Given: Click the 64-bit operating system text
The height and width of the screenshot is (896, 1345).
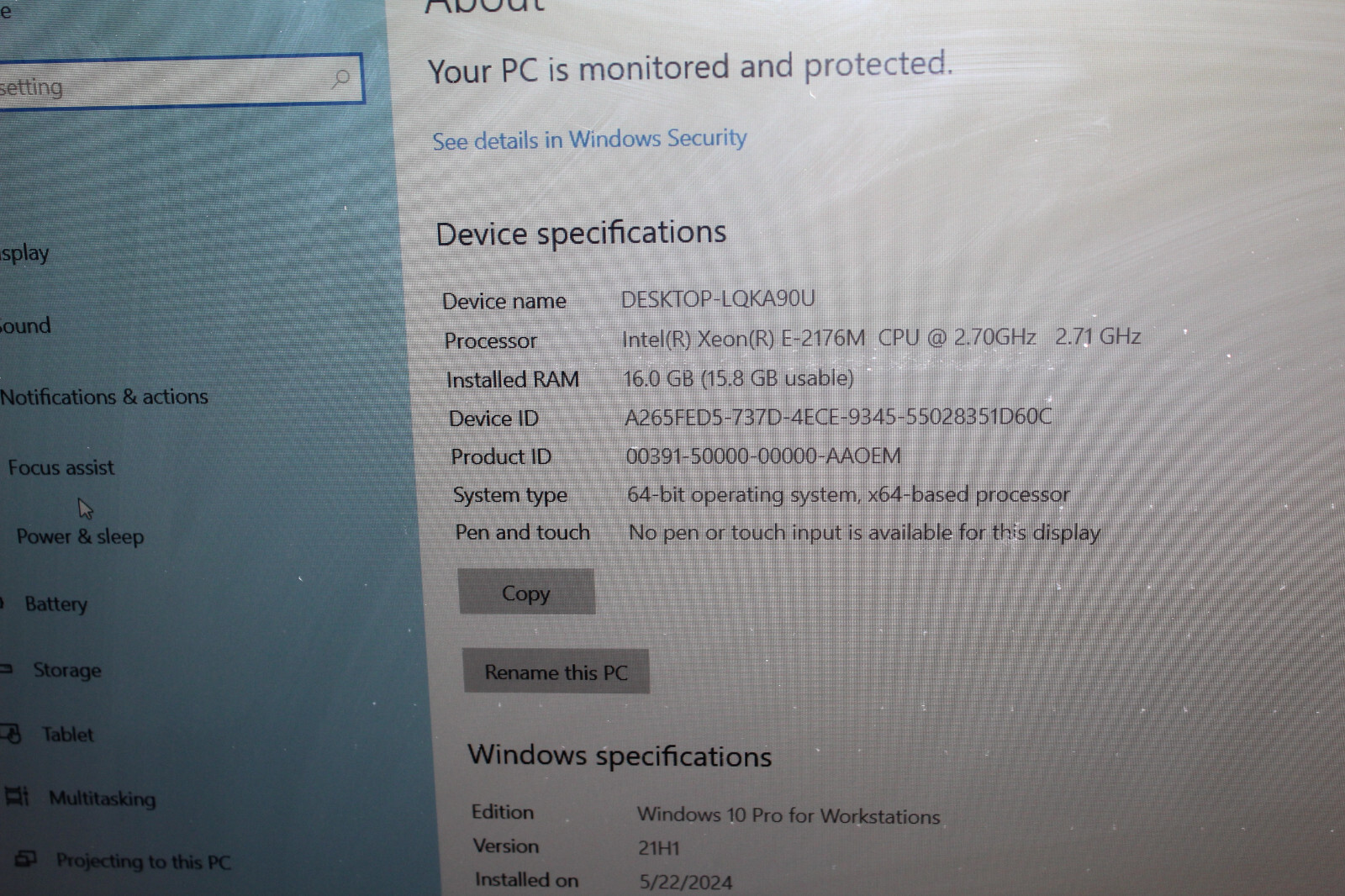Looking at the screenshot, I should (848, 494).
